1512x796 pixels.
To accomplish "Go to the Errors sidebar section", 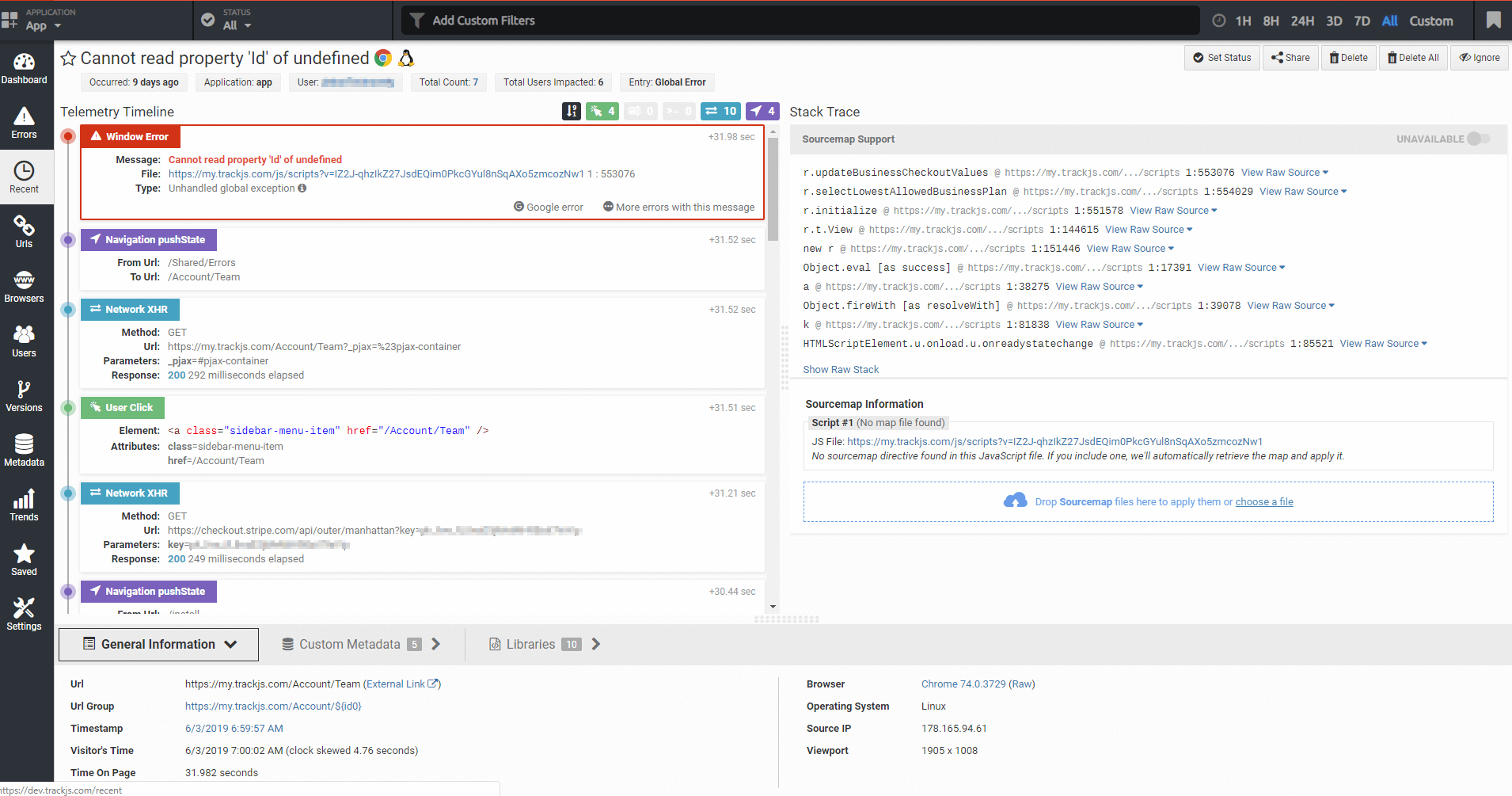I will tap(24, 123).
